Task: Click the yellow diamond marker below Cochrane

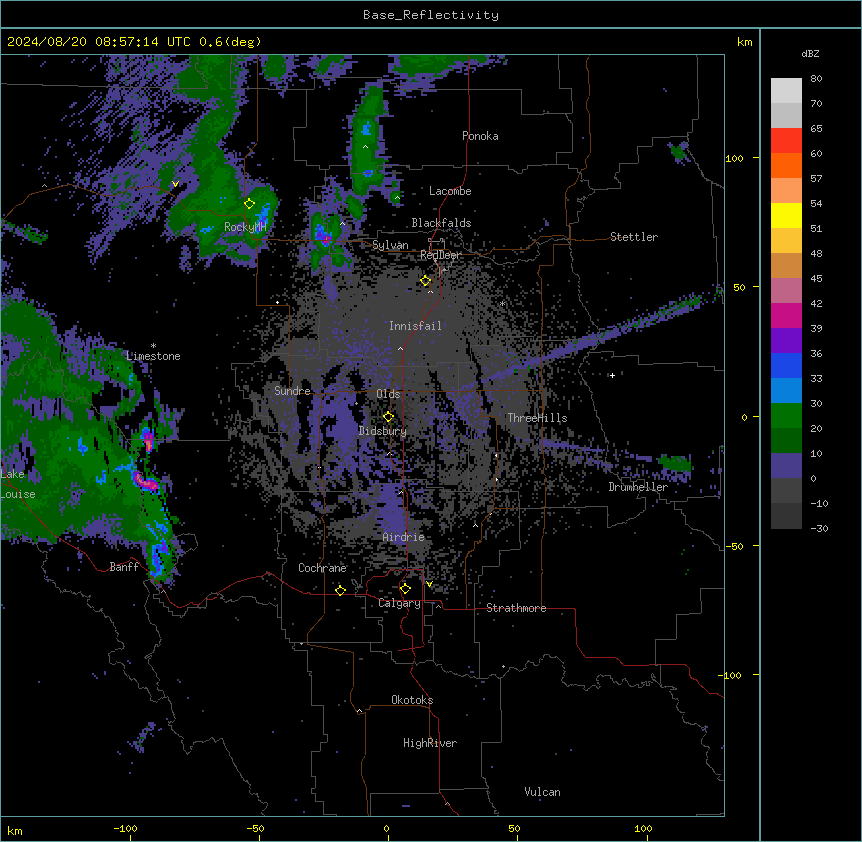Action: tap(340, 590)
